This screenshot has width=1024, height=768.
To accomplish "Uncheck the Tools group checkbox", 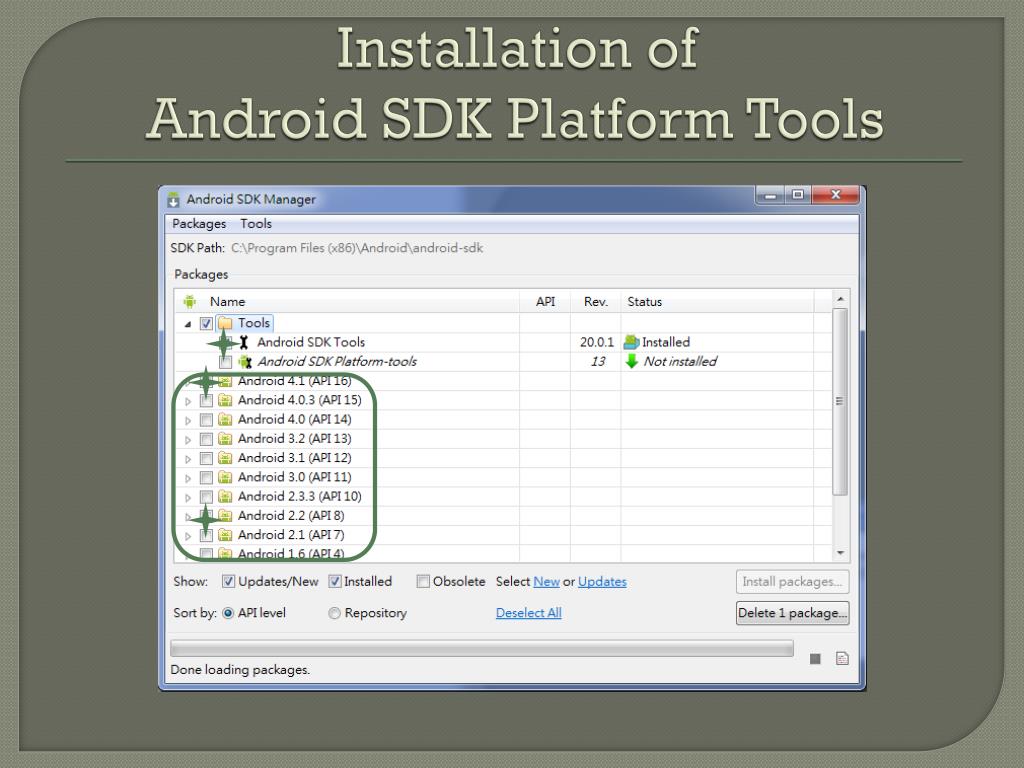I will tap(206, 323).
